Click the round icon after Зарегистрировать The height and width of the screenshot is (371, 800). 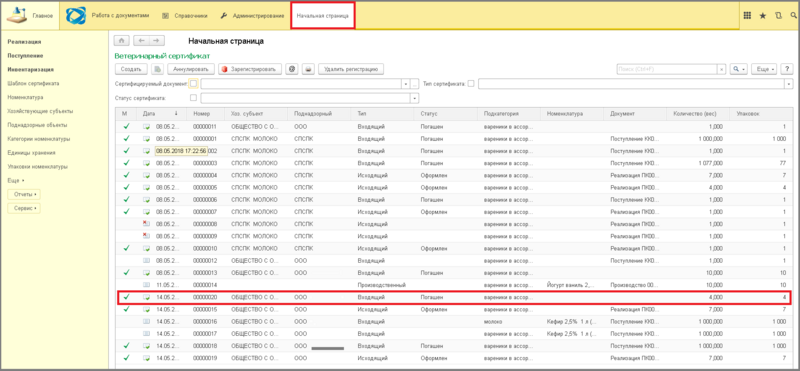tap(292, 69)
